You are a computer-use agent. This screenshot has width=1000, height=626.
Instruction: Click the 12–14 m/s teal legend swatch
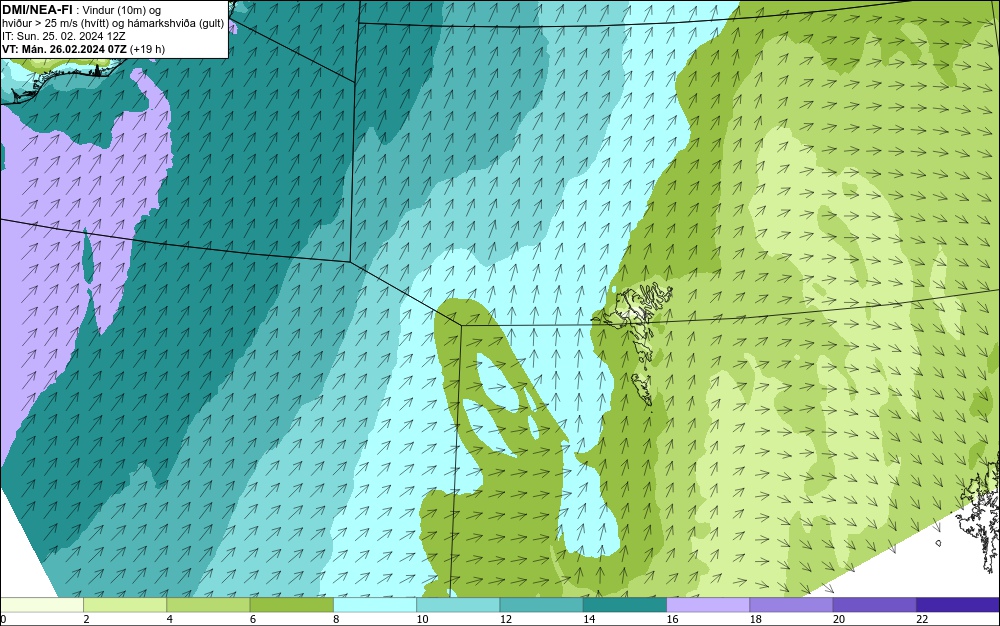pos(541,604)
